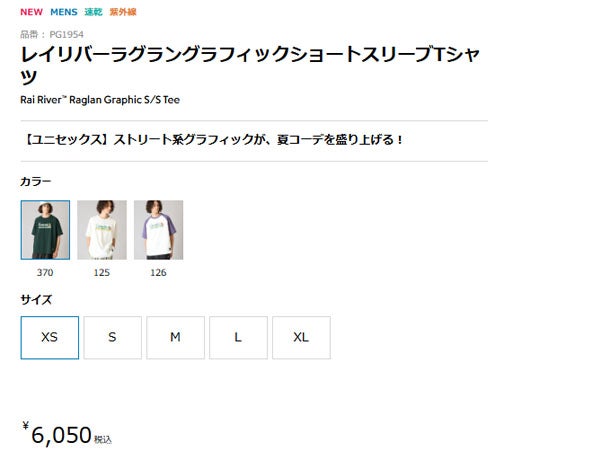Click the Japanese product title heading
Screen dimensions: 600x450
tap(250, 65)
